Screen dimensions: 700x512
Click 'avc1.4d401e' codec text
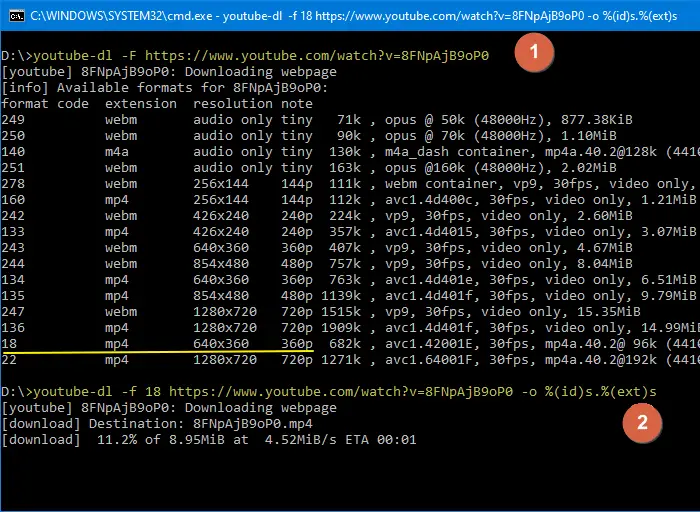429,280
